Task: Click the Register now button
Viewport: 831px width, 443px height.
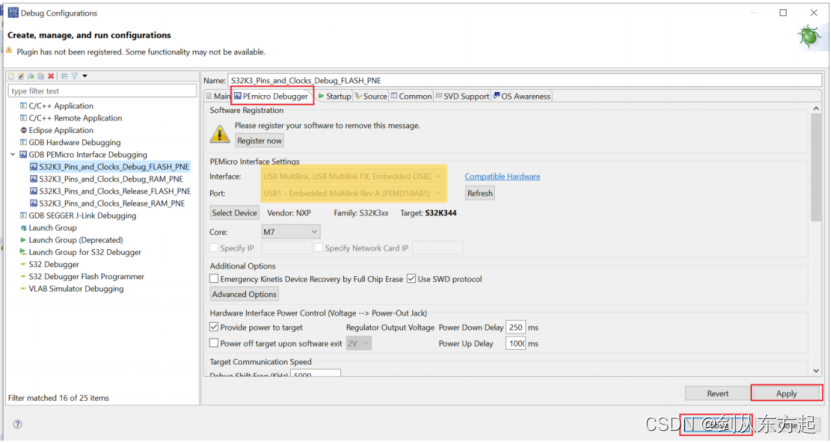Action: point(259,141)
